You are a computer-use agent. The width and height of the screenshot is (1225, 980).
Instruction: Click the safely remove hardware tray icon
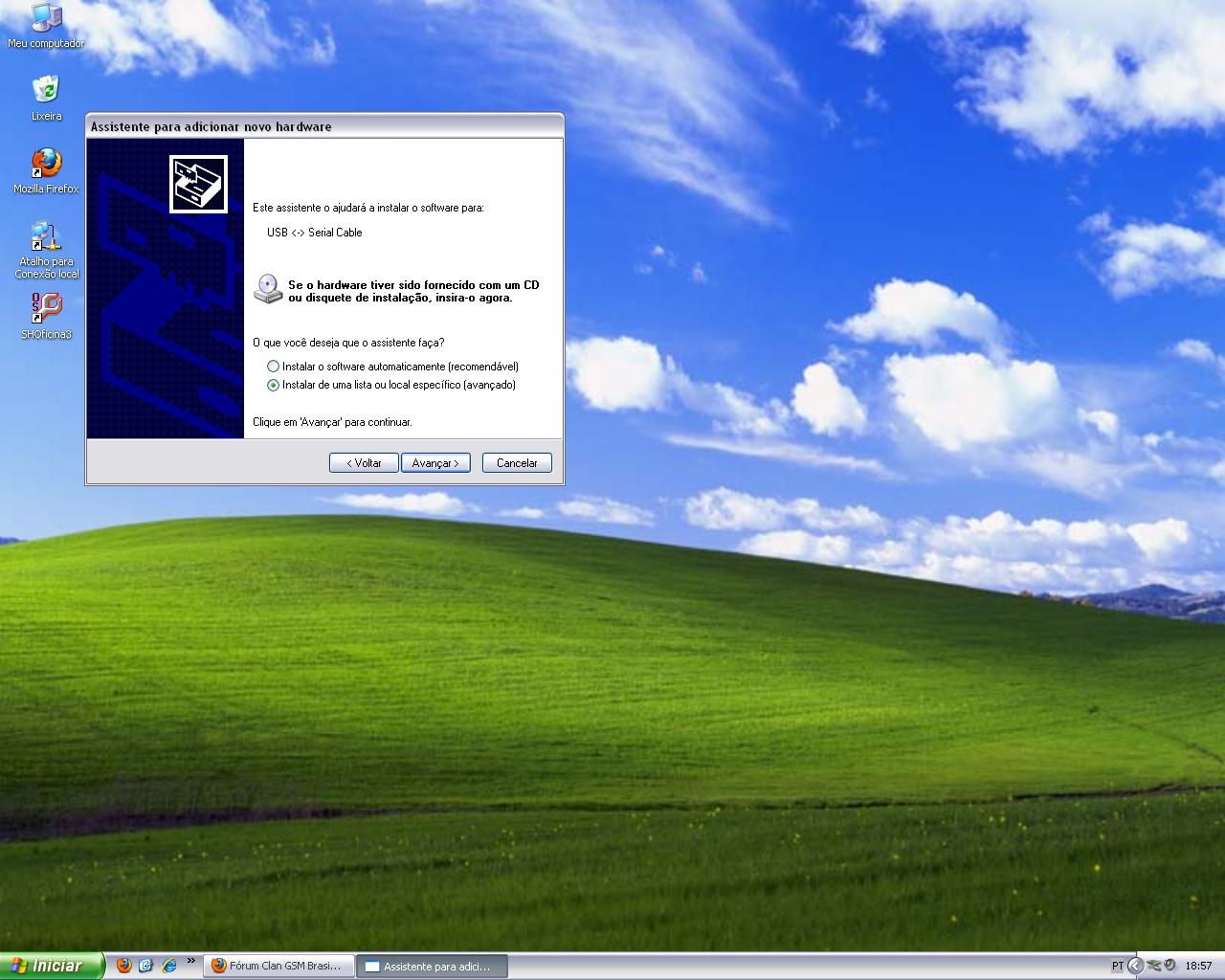click(x=1154, y=966)
